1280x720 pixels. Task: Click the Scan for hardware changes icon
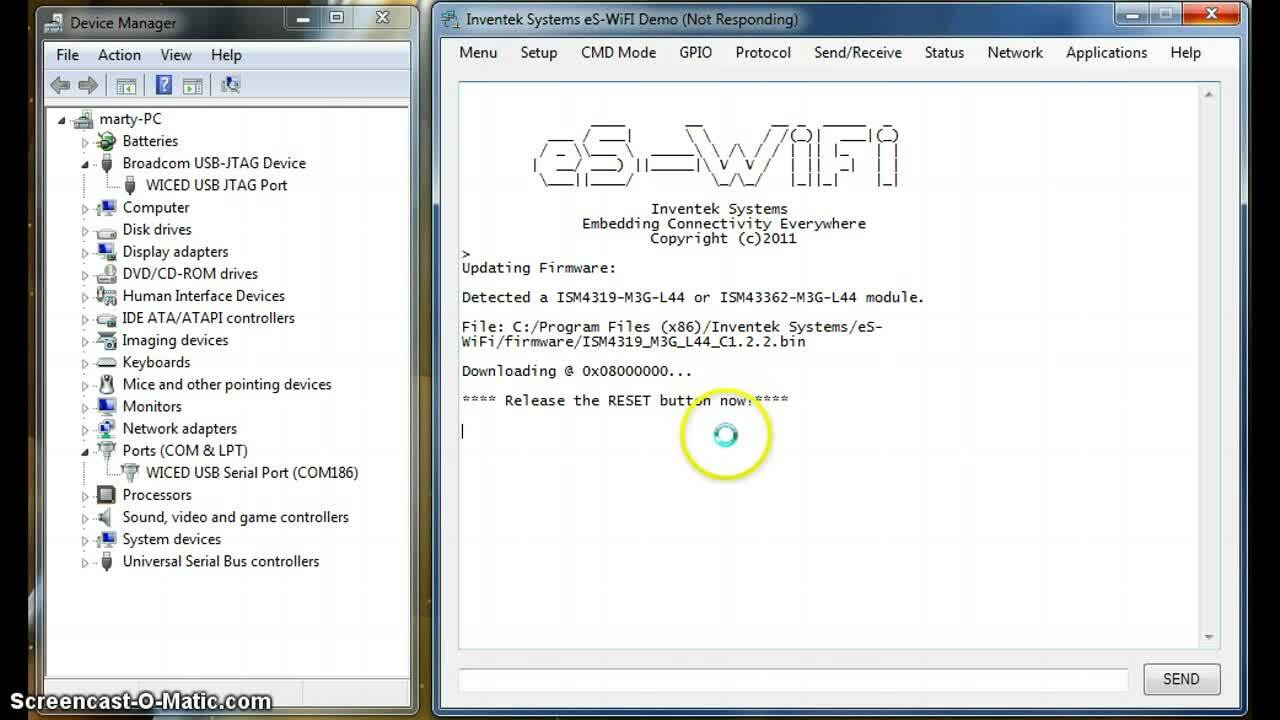coord(230,85)
